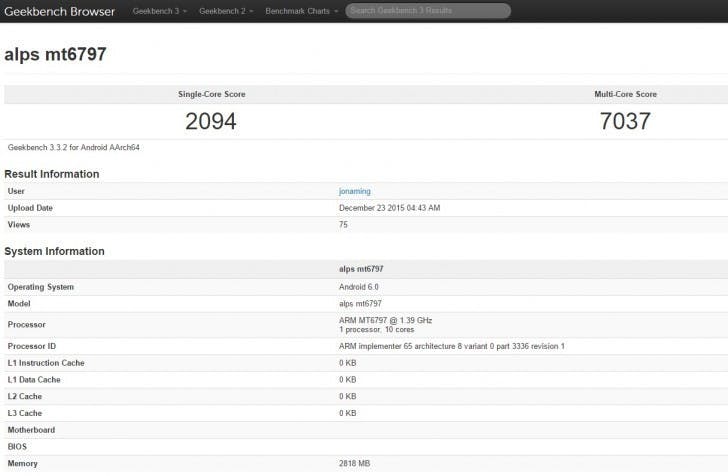
Task: Select the System Information heading
Action: [54, 251]
